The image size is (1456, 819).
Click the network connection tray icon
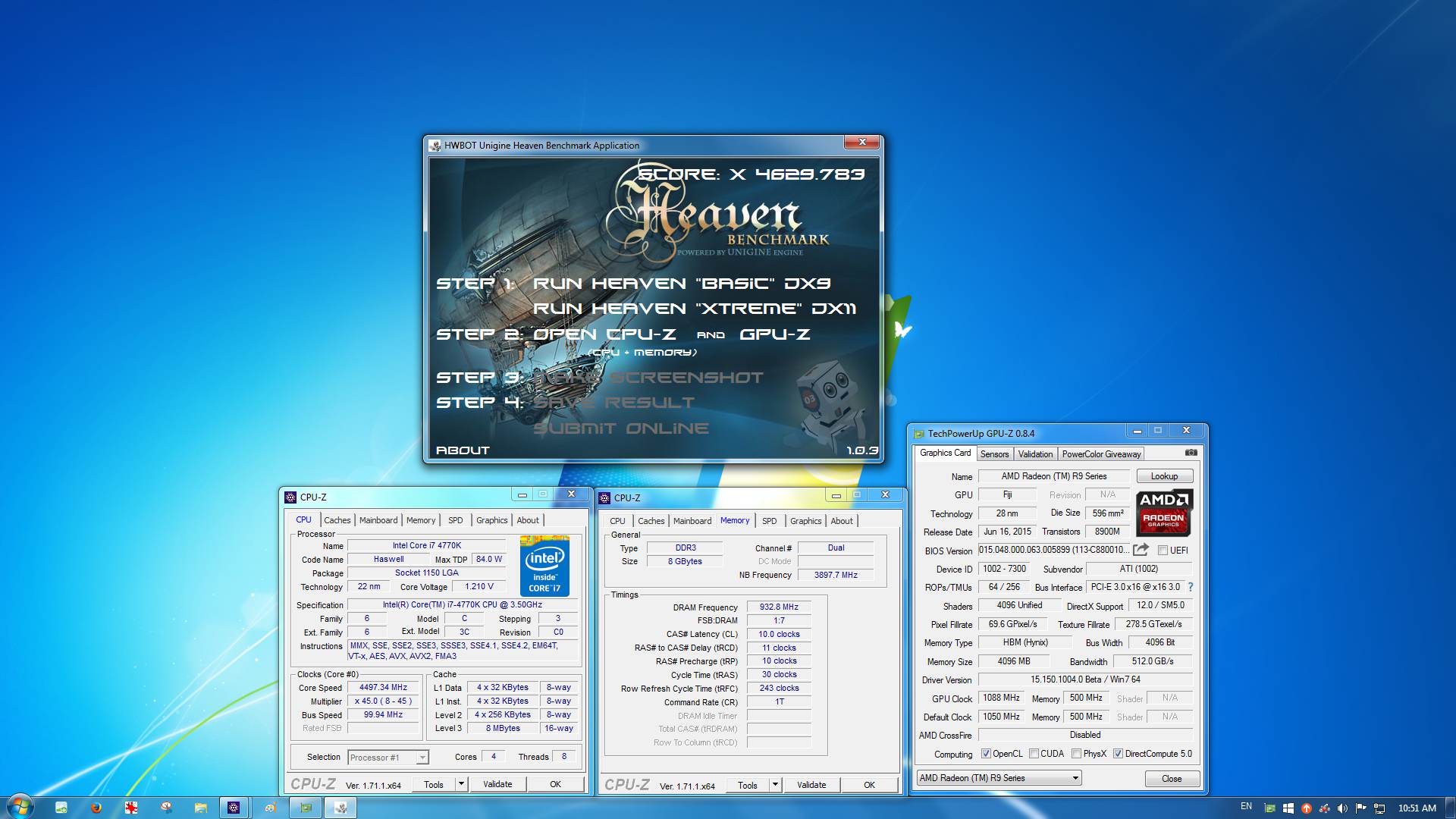click(1379, 808)
